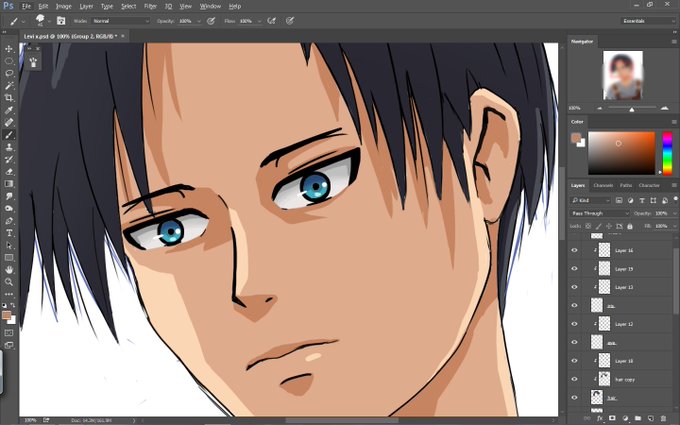This screenshot has width=680, height=425.
Task: Toggle pressure for opacity in options bar
Action: (211, 21)
